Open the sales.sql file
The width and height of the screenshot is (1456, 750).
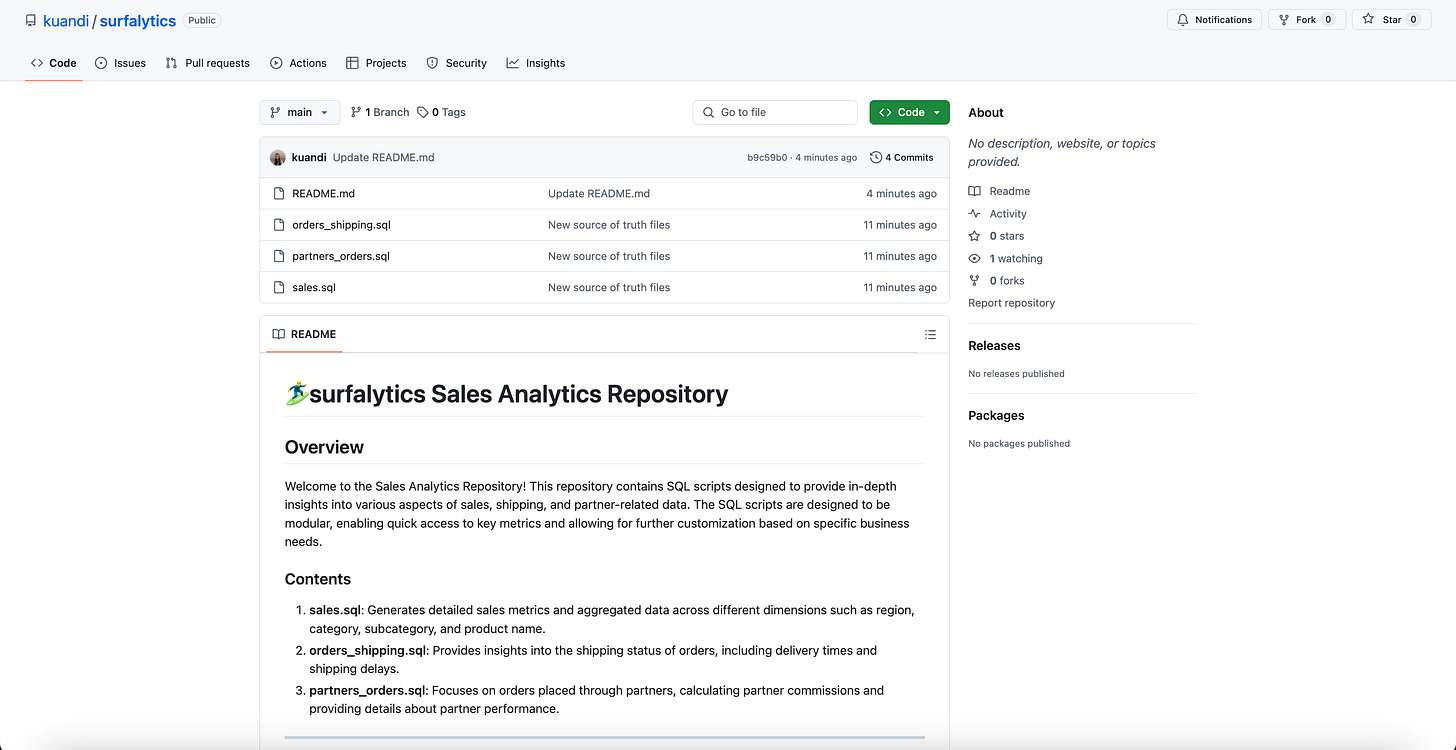pyautogui.click(x=314, y=287)
